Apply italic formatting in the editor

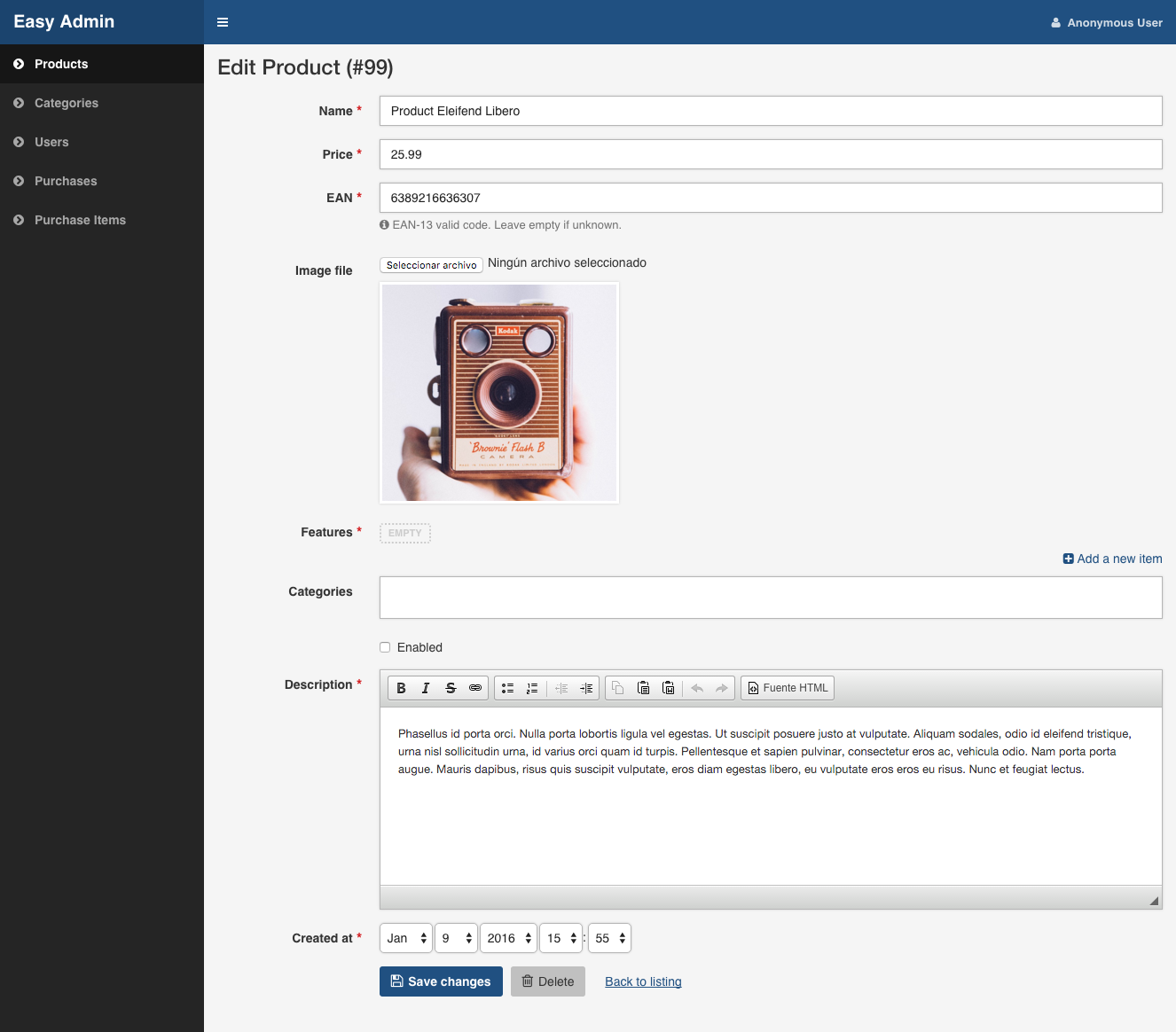coord(426,688)
